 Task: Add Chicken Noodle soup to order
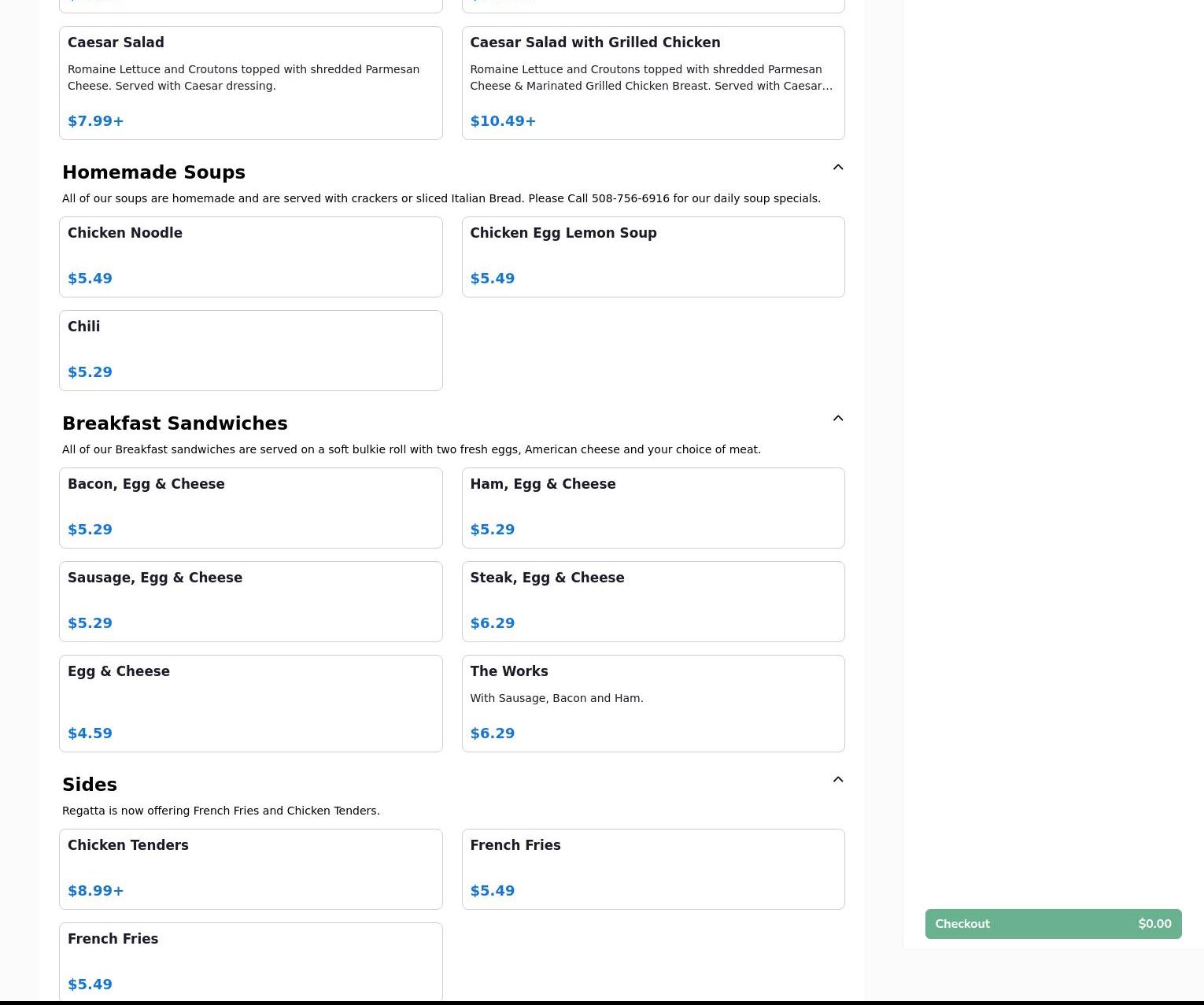(250, 257)
